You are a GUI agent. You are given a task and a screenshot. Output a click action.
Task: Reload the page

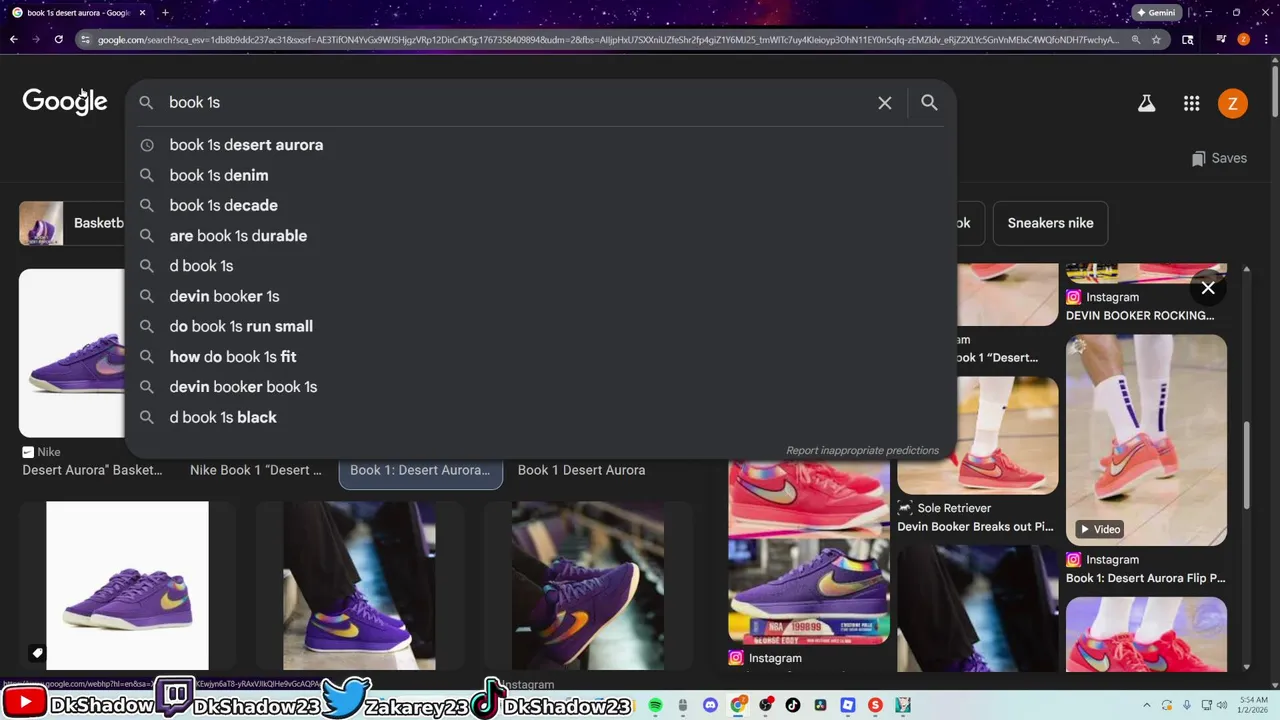click(59, 40)
